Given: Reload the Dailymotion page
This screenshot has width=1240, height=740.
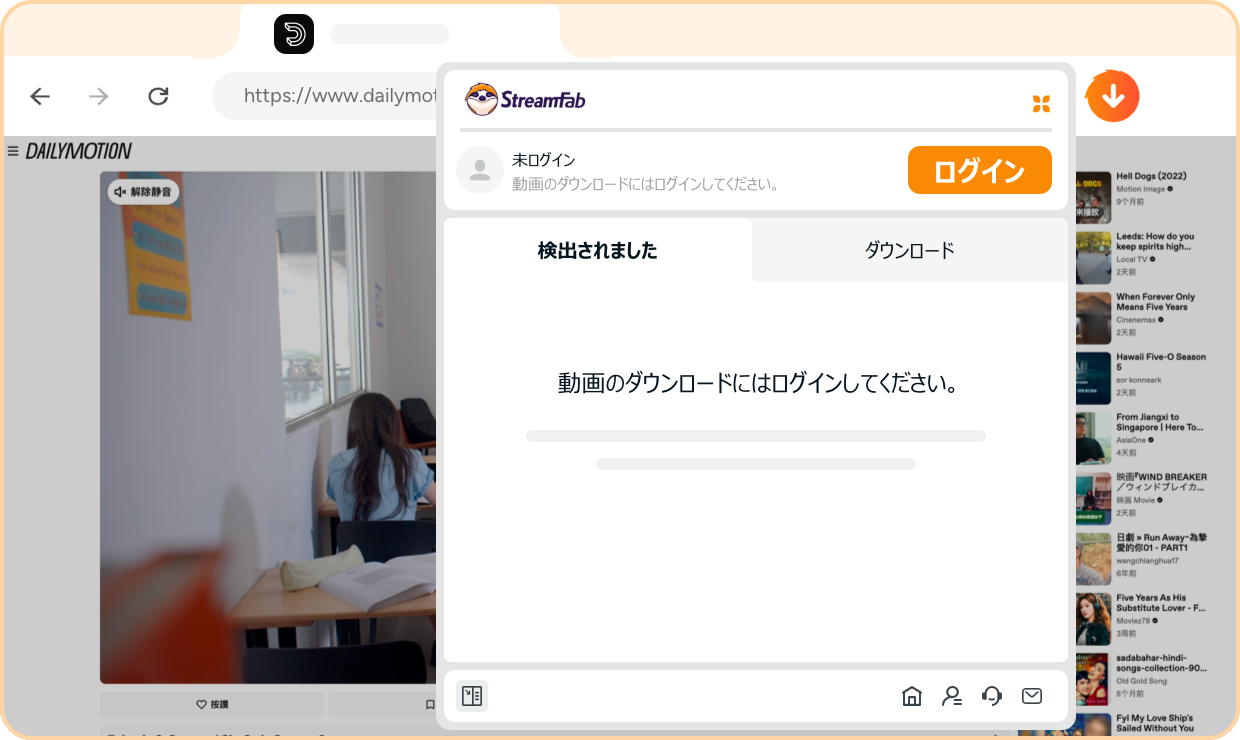Looking at the screenshot, I should (x=158, y=96).
